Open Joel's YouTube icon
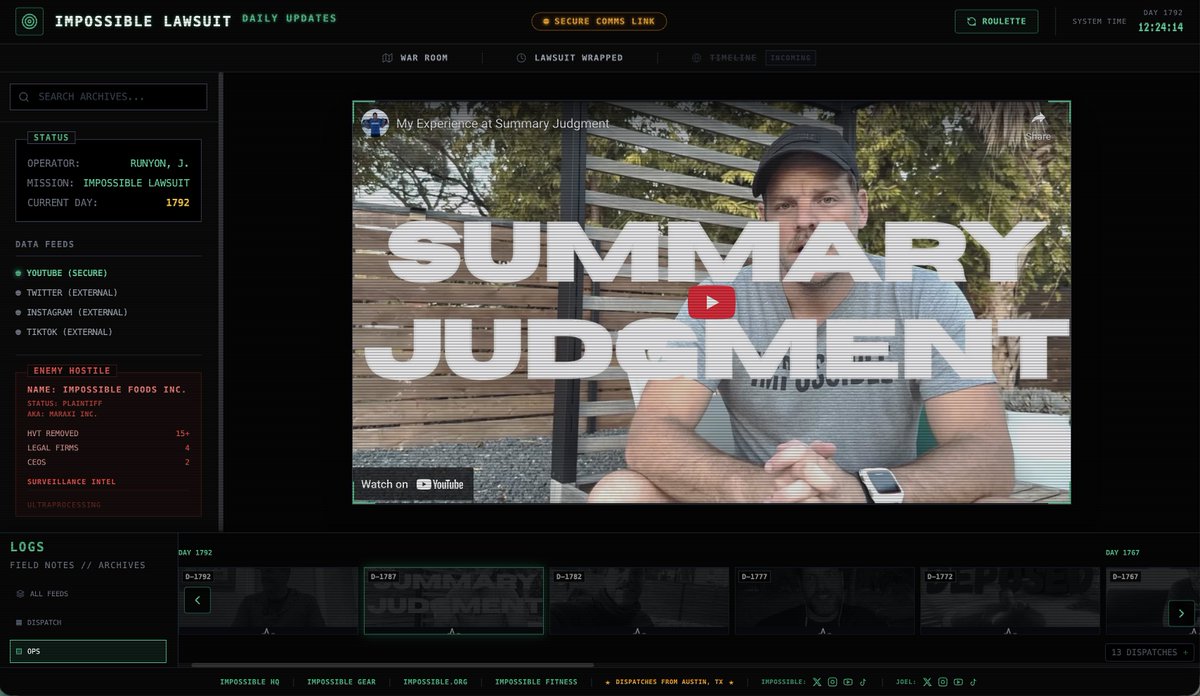Screen dimensions: 1200x696 pos(958,682)
